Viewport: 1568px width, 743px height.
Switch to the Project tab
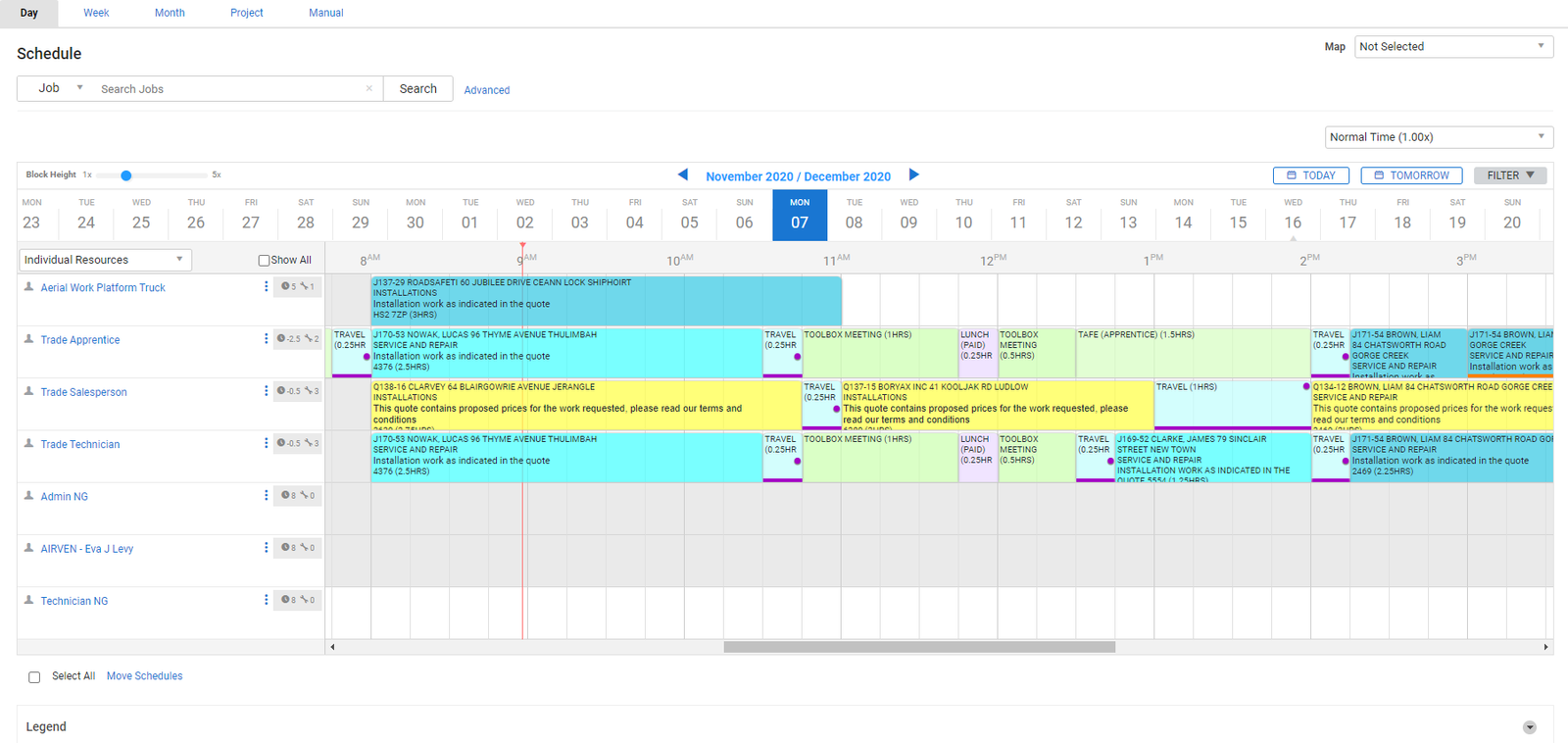(246, 13)
